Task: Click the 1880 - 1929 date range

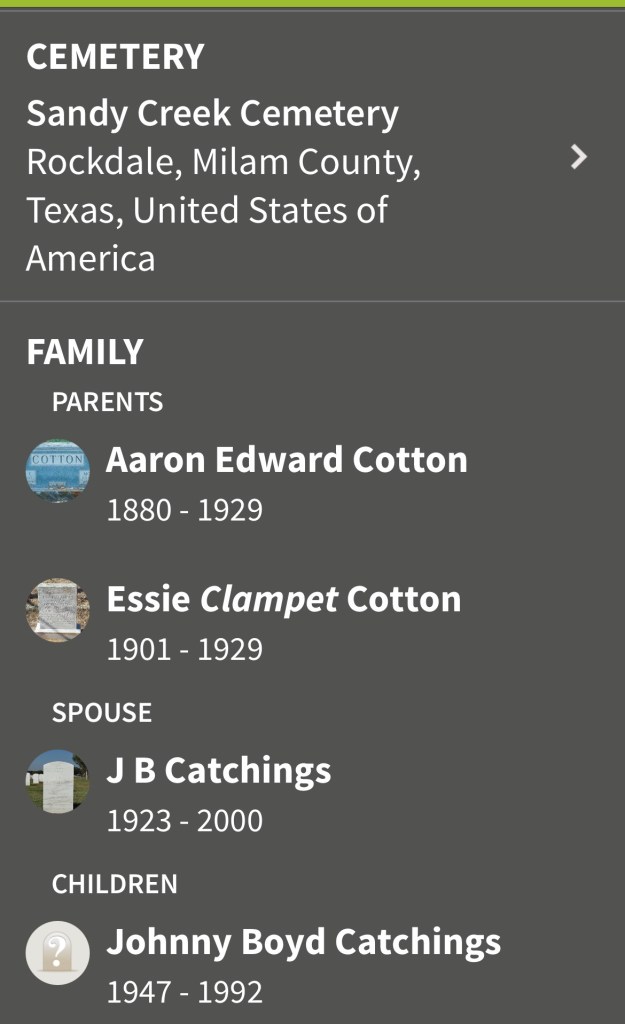Action: pyautogui.click(x=185, y=510)
